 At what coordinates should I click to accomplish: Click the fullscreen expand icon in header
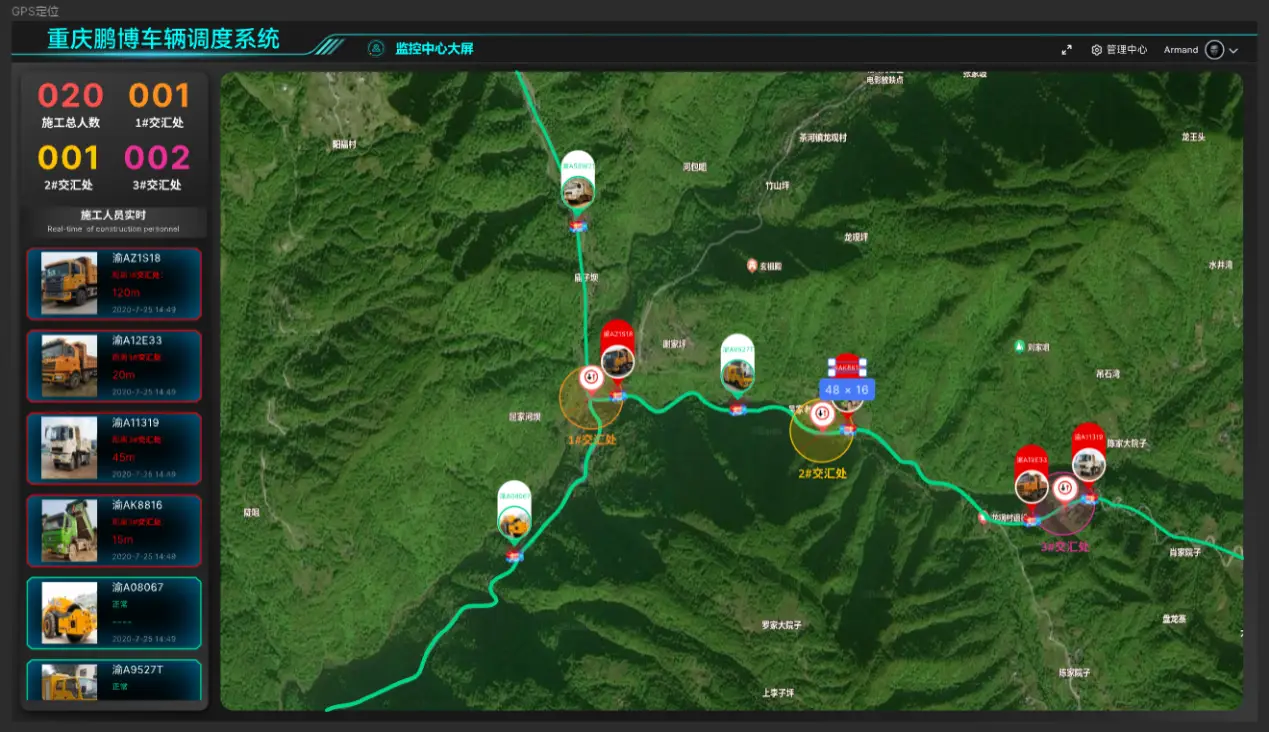point(1066,50)
